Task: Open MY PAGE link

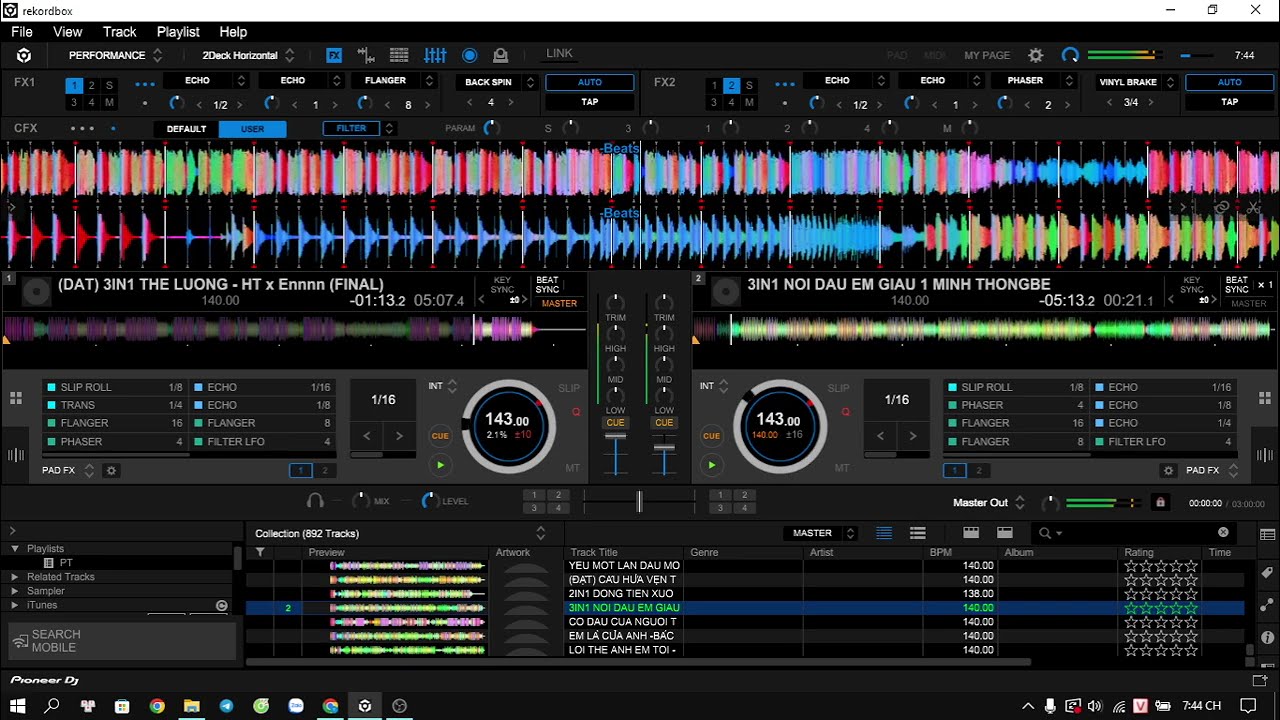Action: coord(987,56)
